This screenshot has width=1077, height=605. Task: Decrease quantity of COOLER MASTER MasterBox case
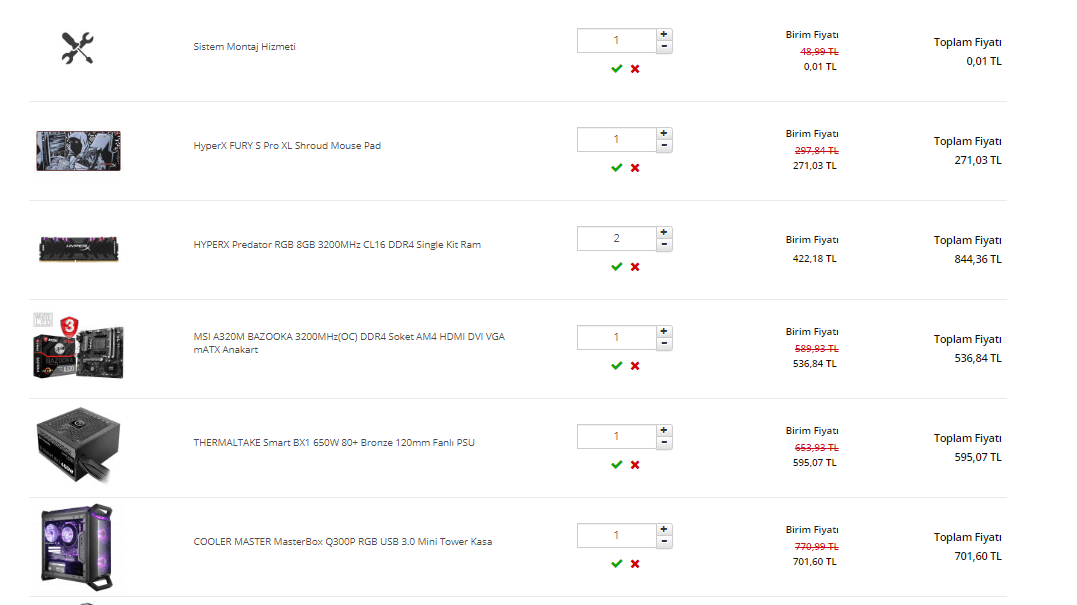tap(664, 542)
